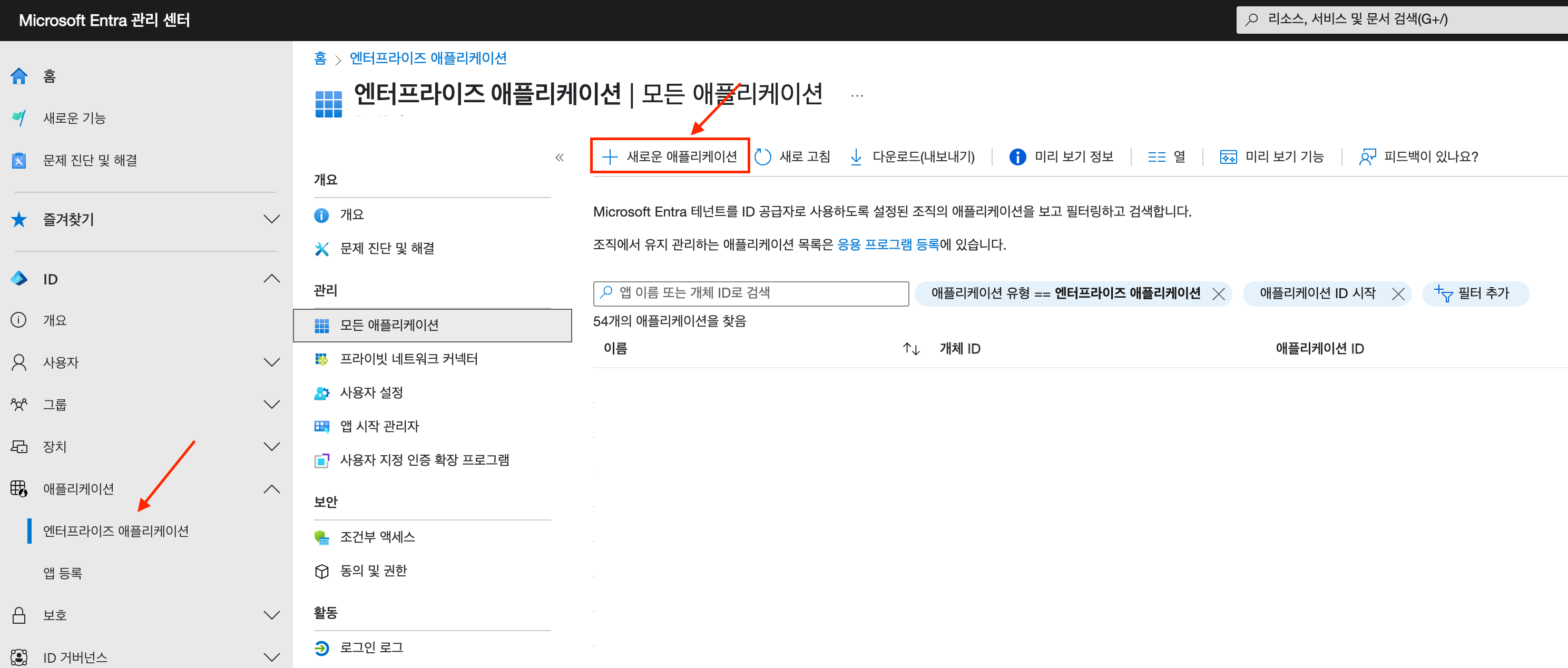Open 사용자 지정 인증 확장 프로그램
Viewport: 1568px width, 668px height.
coord(424,460)
